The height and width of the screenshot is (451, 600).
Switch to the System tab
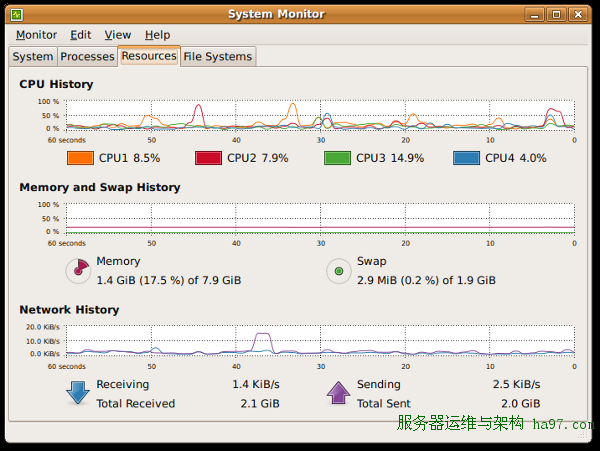(33, 57)
